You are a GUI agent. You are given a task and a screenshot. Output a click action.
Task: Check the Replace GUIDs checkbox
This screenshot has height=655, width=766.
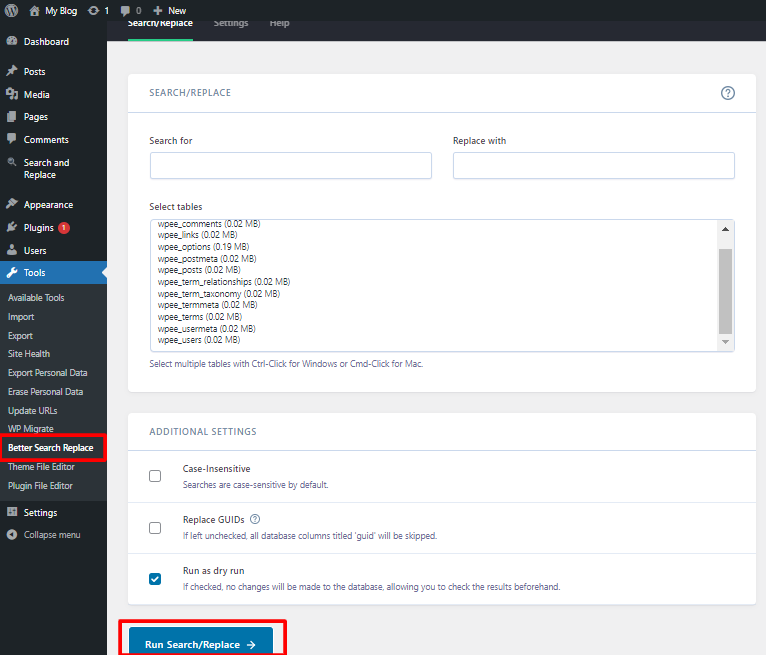point(155,528)
